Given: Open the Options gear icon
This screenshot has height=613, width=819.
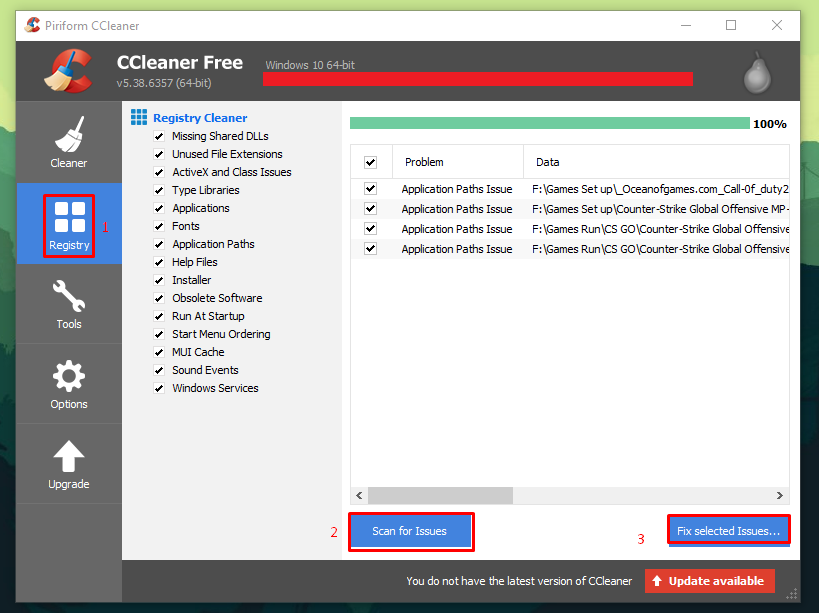Looking at the screenshot, I should click(68, 376).
